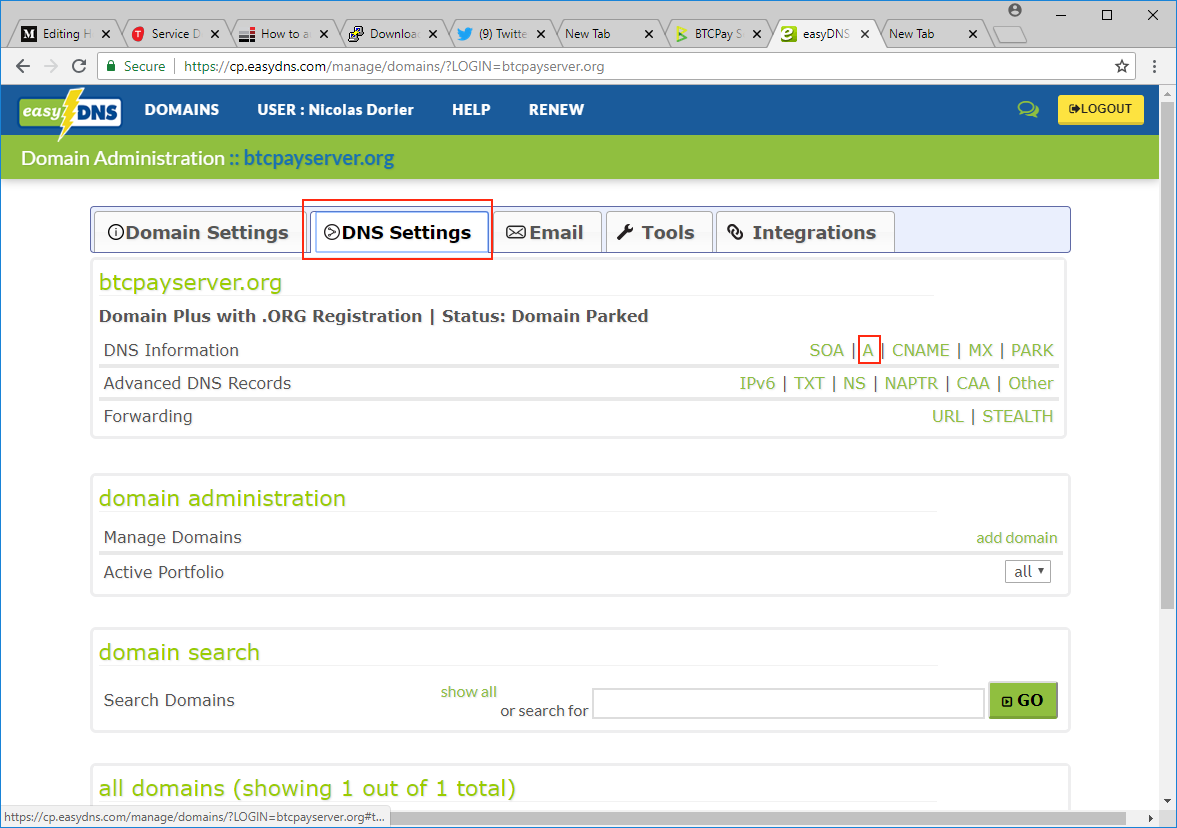Open Other advanced DNS records

pyautogui.click(x=1031, y=384)
